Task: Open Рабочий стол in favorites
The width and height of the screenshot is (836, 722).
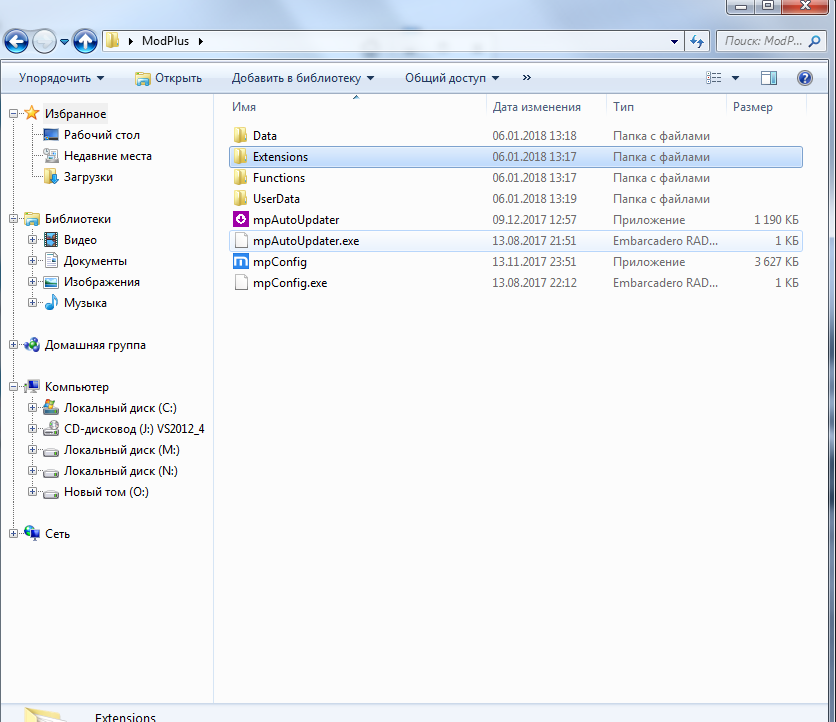Action: (101, 135)
